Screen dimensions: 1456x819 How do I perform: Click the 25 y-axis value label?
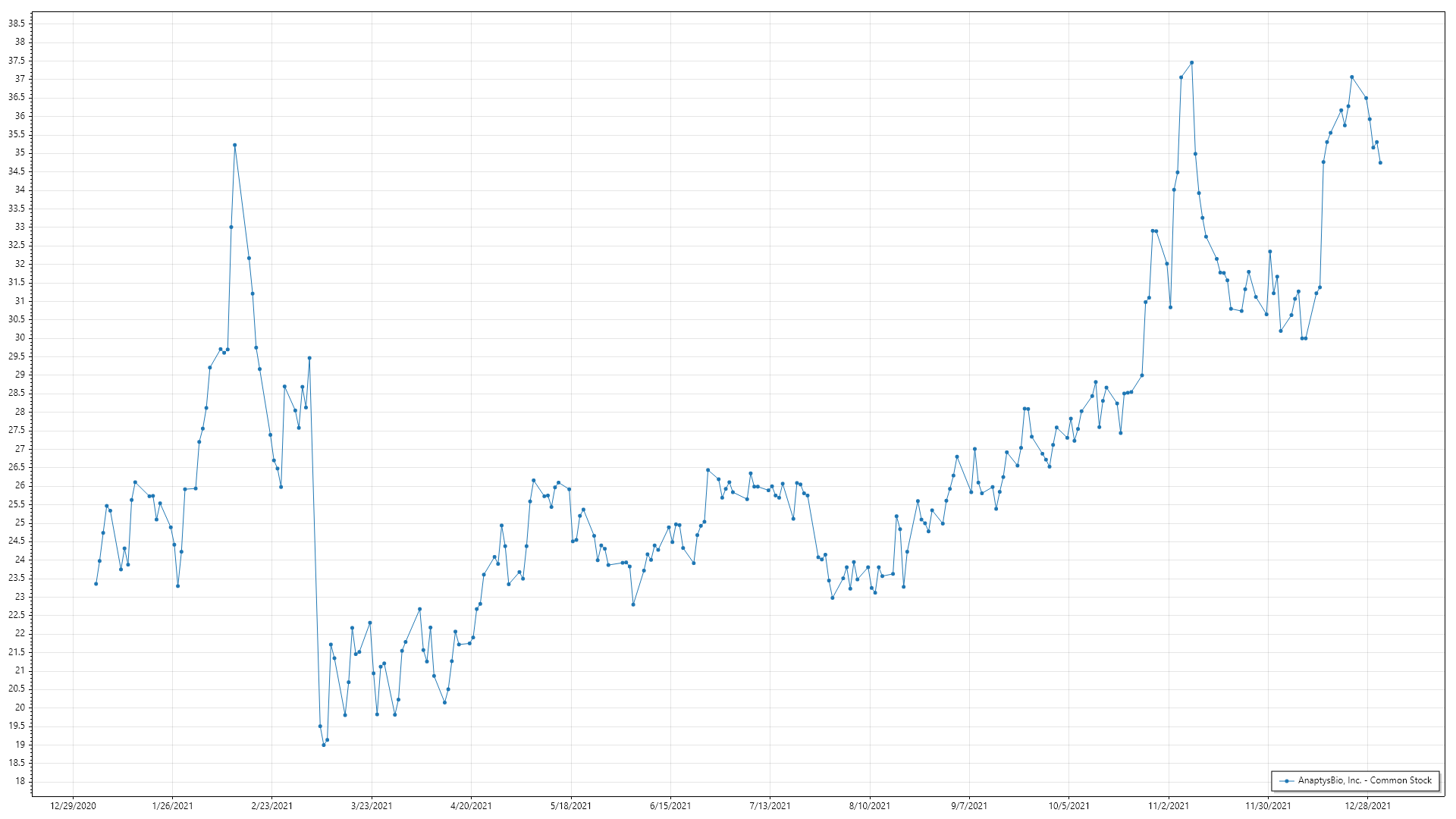(x=20, y=522)
